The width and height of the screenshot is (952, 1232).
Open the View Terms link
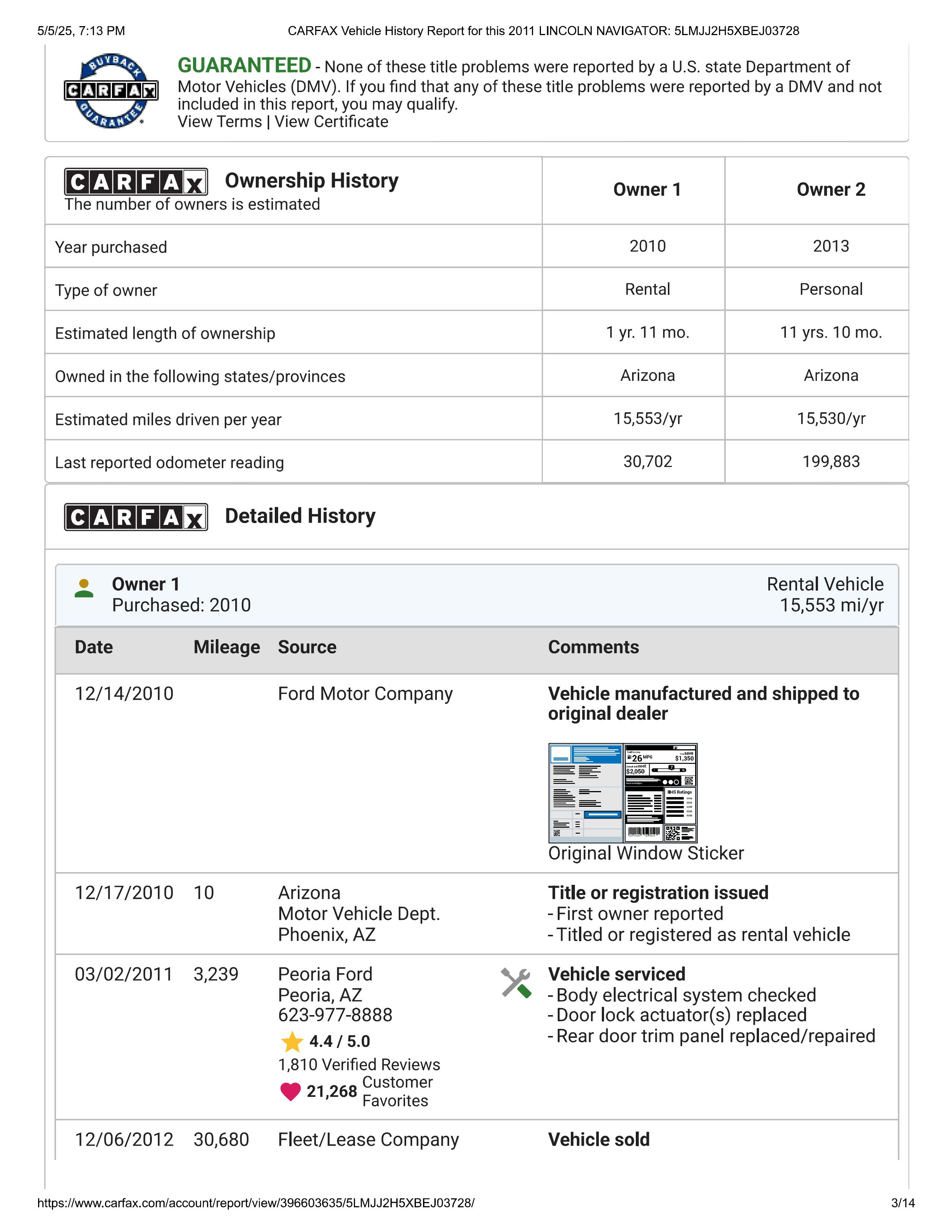click(220, 122)
